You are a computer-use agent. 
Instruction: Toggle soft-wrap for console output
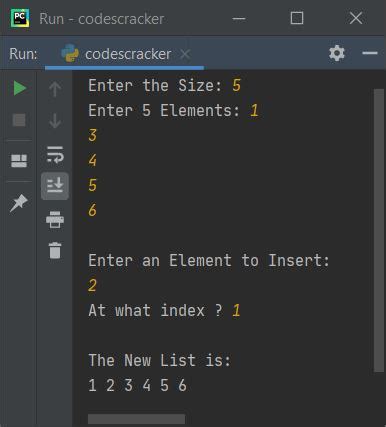55,155
